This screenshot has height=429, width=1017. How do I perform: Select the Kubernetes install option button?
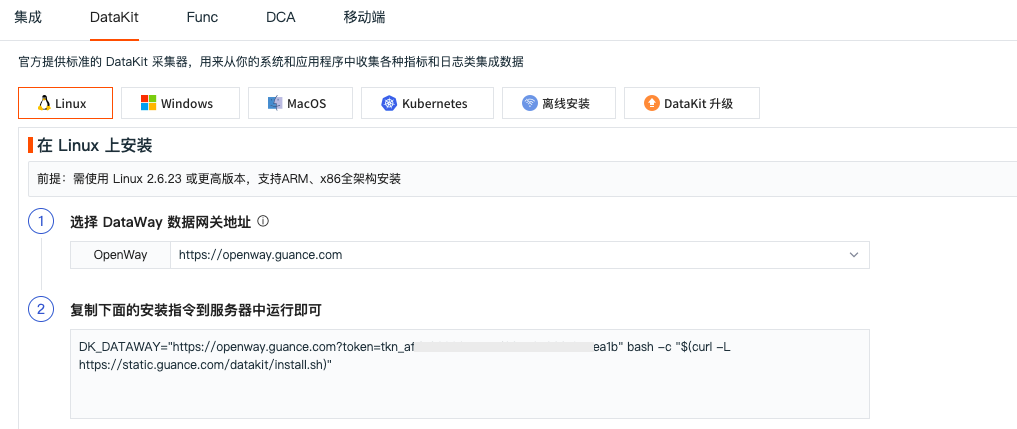[422, 103]
